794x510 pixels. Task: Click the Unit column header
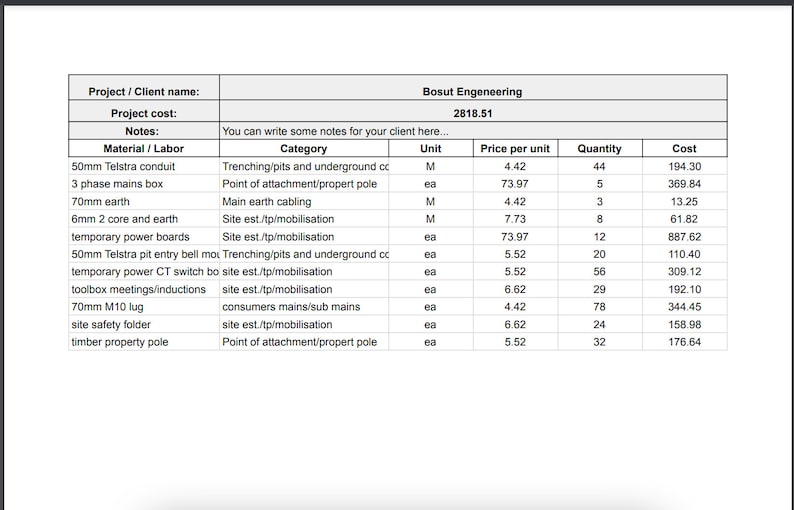[430, 148]
